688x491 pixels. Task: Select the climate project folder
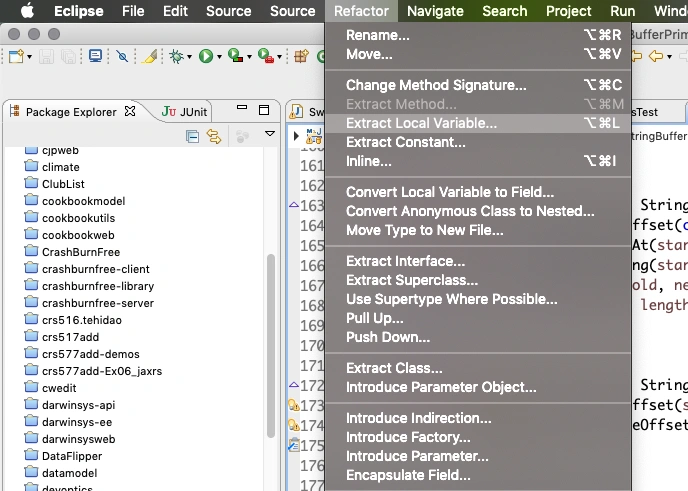[x=61, y=167]
